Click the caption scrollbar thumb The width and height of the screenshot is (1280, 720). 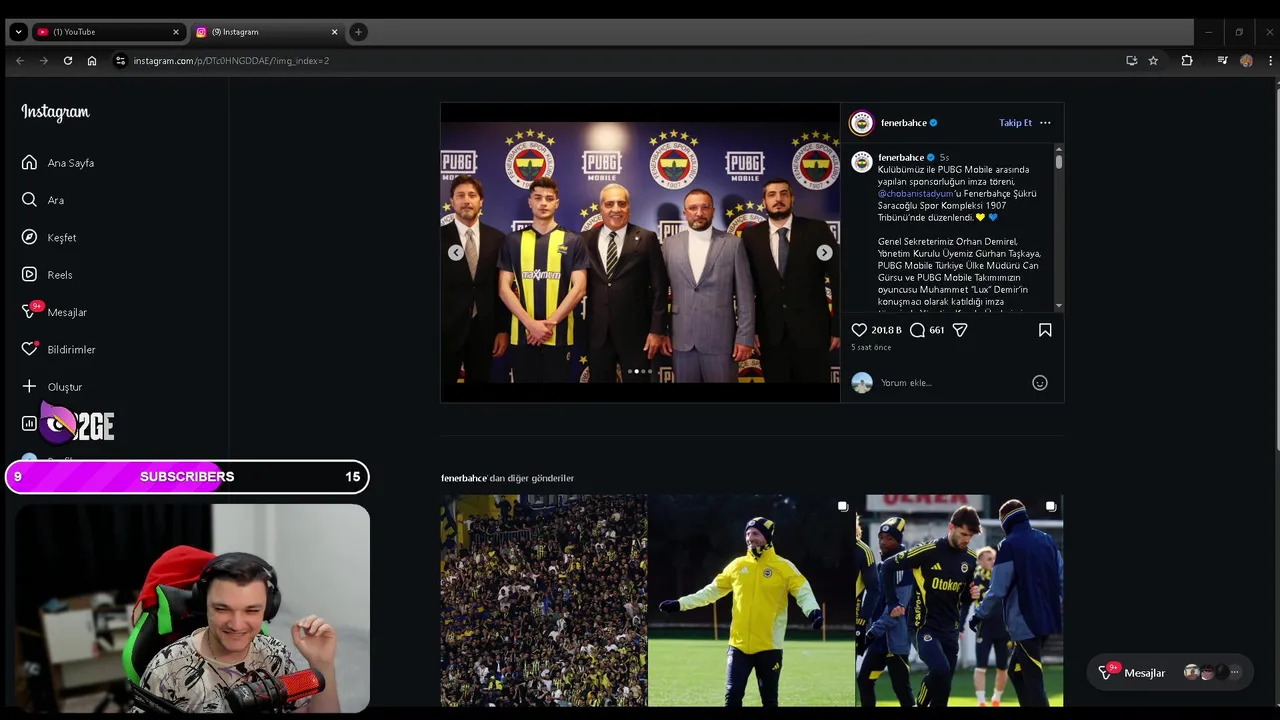1059,161
